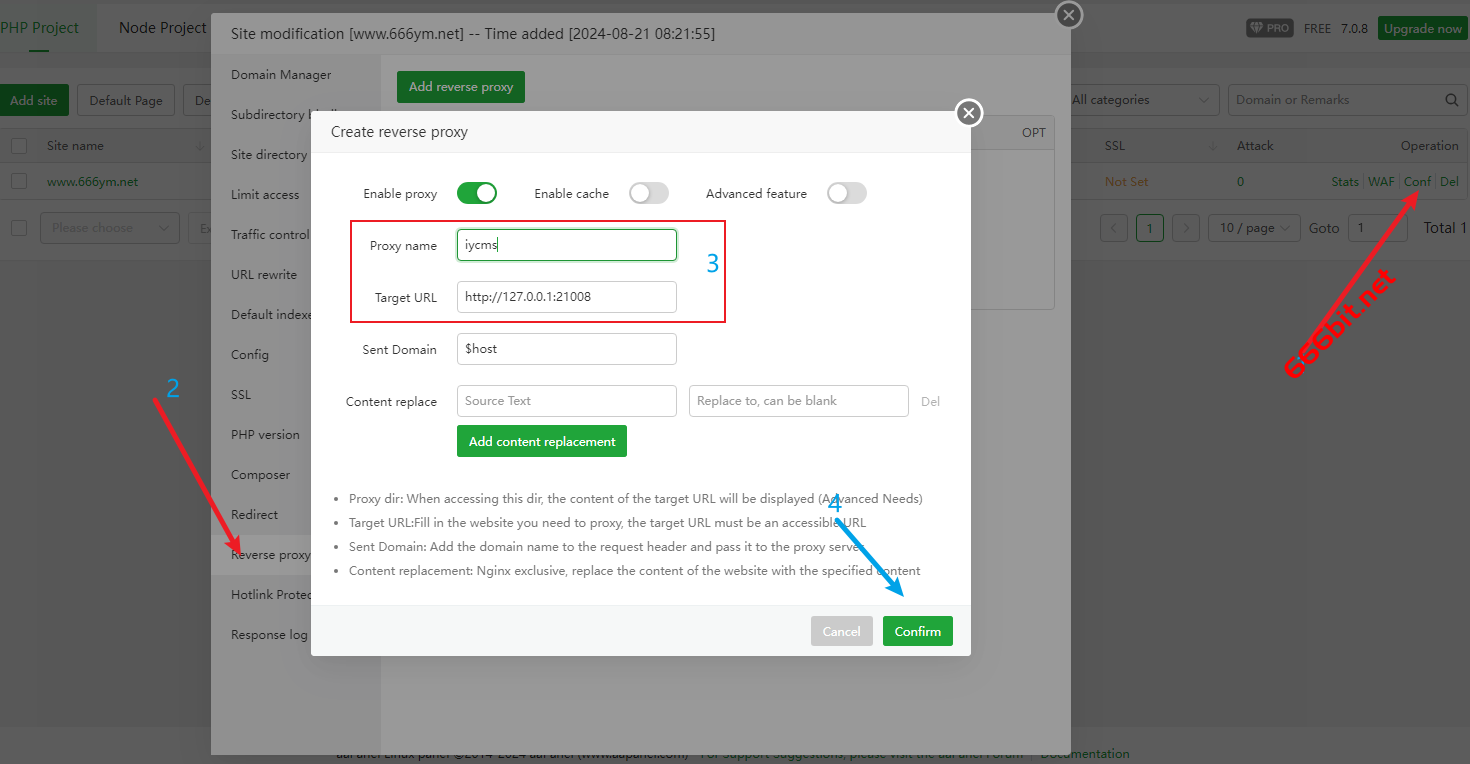The image size is (1470, 764).
Task: Click the Confirm button
Action: (x=917, y=631)
